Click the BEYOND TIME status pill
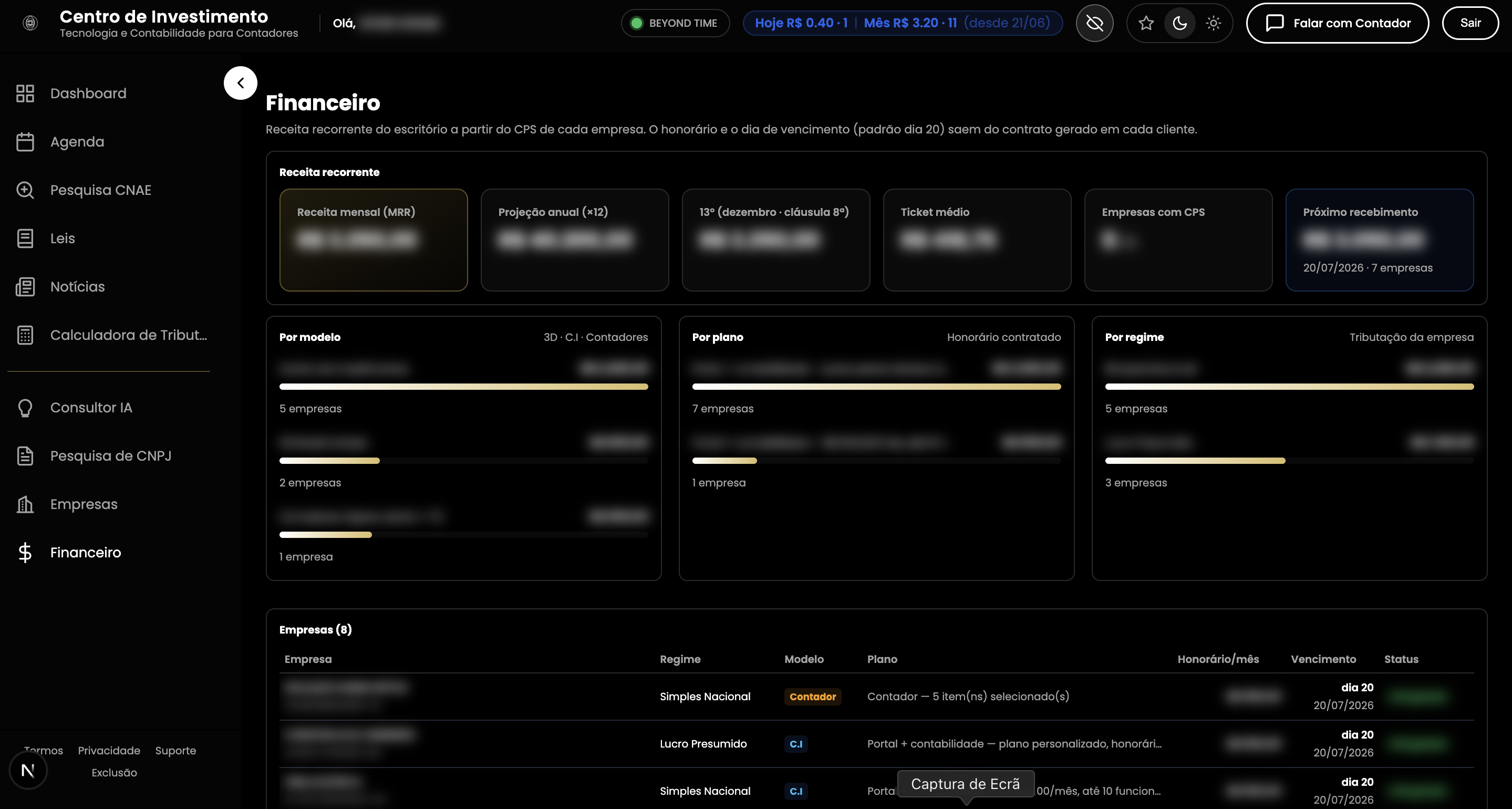The height and width of the screenshot is (809, 1512). tap(675, 23)
